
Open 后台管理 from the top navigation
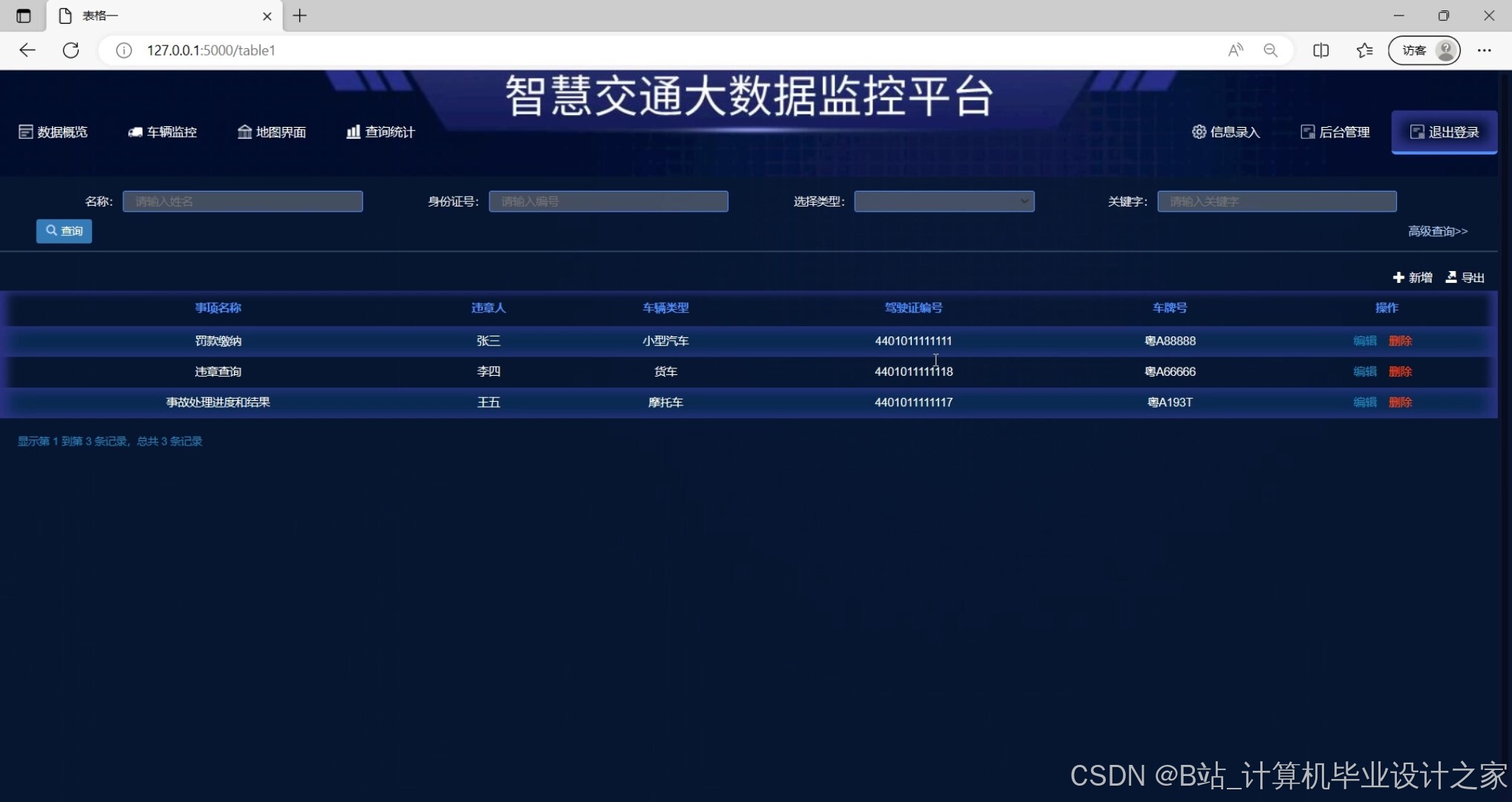click(1335, 132)
